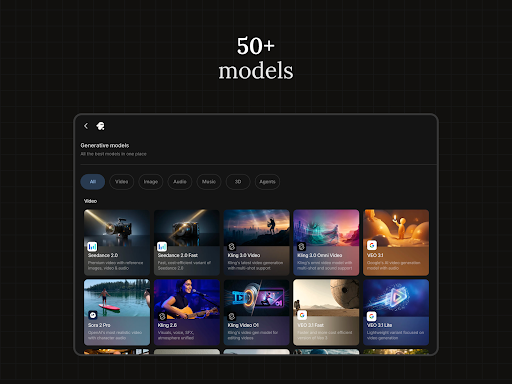Click the Kling logo on Kling Video O1 card

coord(232,316)
